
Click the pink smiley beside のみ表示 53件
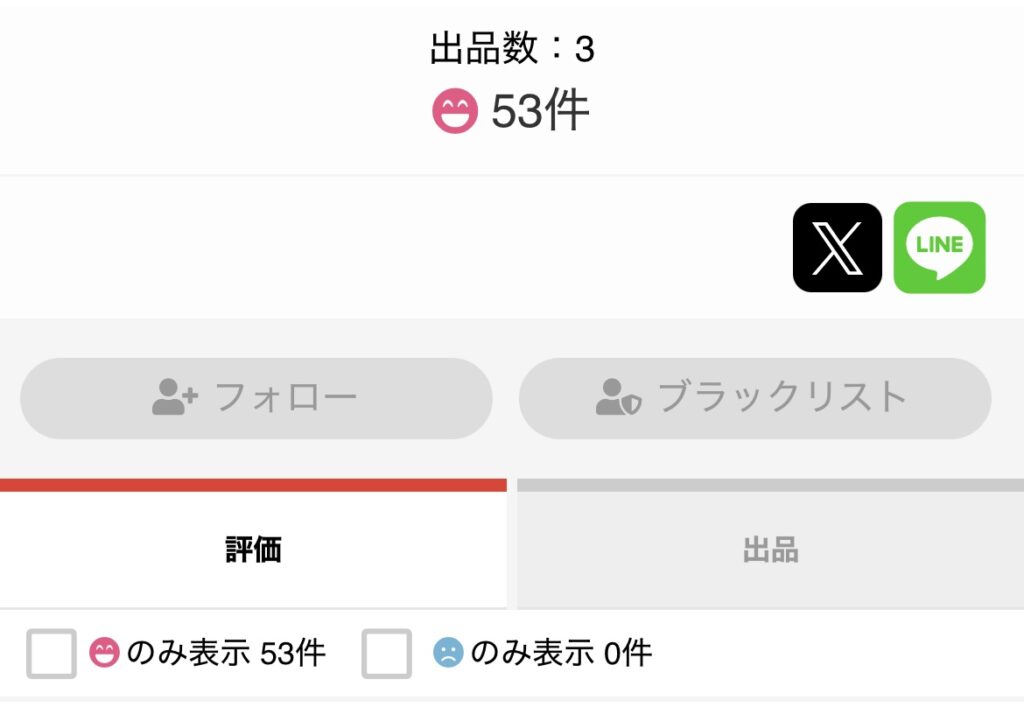click(104, 653)
